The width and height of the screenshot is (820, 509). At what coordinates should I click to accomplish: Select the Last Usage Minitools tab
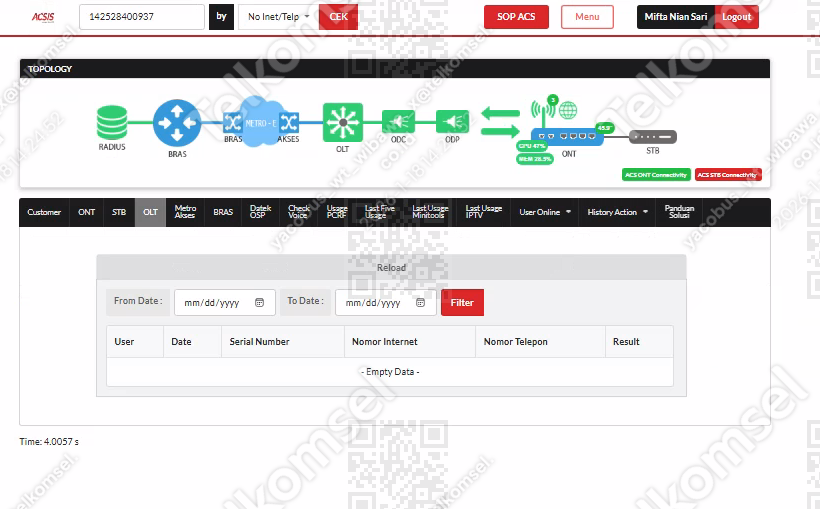pos(430,212)
